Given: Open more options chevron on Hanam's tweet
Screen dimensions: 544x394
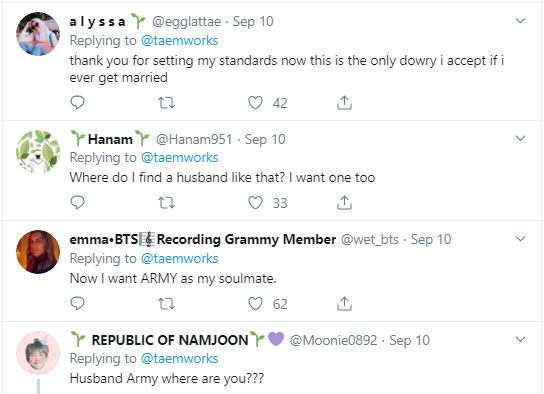Looking at the screenshot, I should (x=520, y=139).
